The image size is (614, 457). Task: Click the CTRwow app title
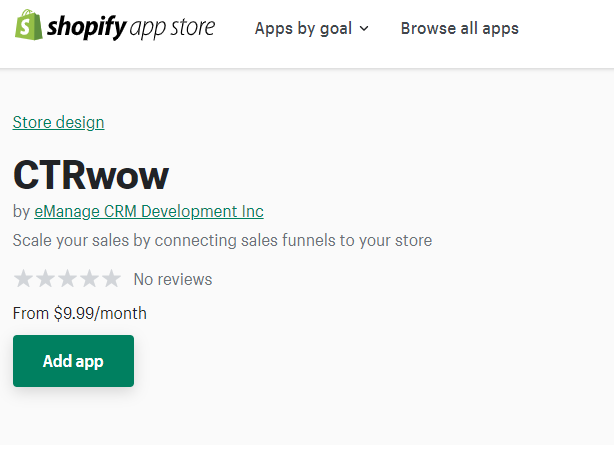pyautogui.click(x=91, y=175)
